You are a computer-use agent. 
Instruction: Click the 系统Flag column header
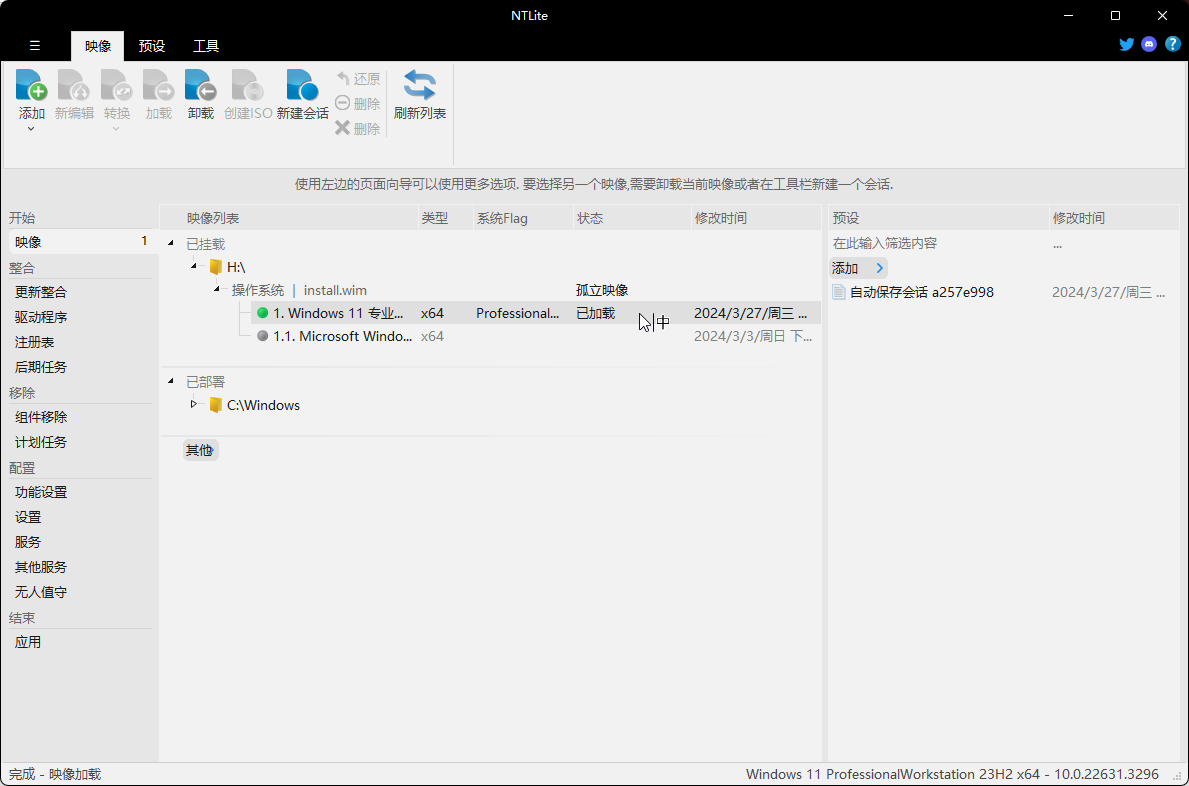[523, 218]
